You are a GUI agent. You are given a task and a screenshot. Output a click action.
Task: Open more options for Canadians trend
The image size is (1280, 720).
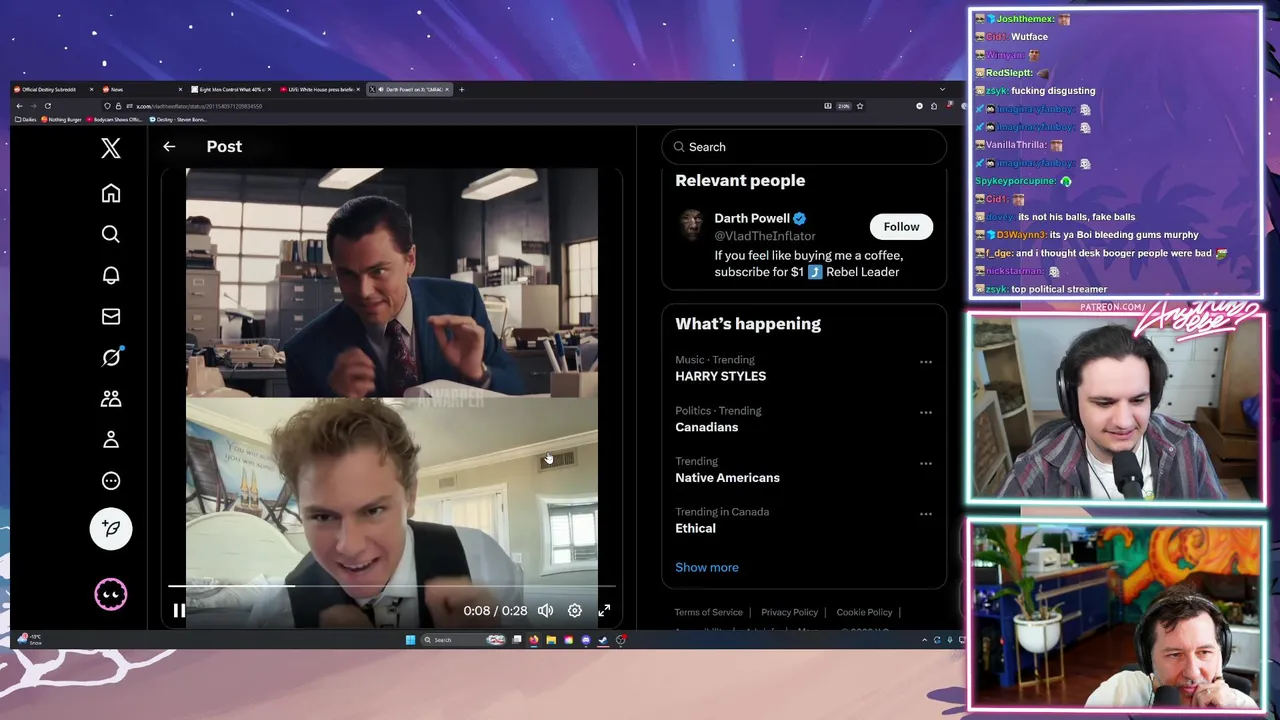[925, 413]
